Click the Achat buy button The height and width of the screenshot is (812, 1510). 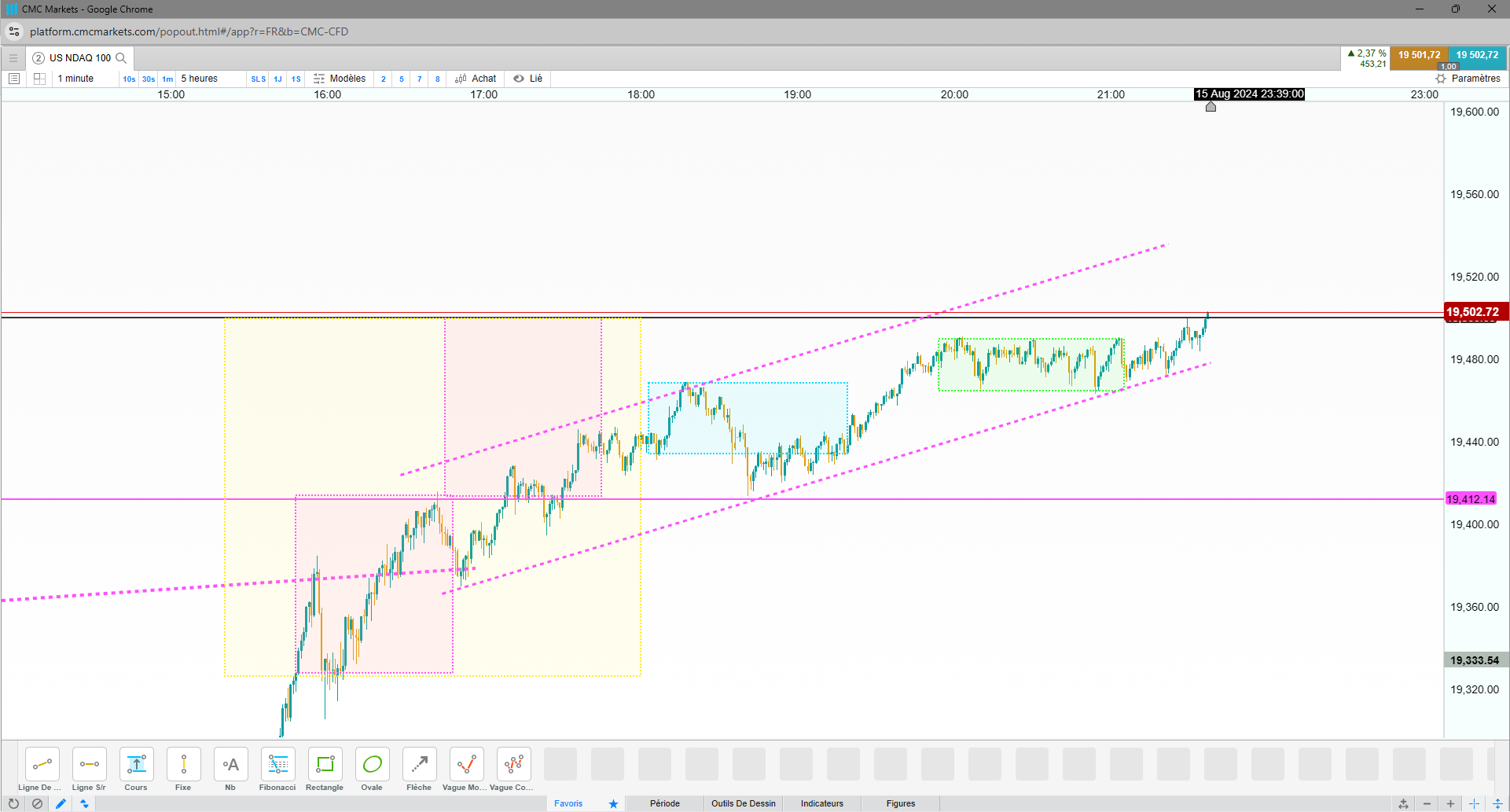click(476, 79)
